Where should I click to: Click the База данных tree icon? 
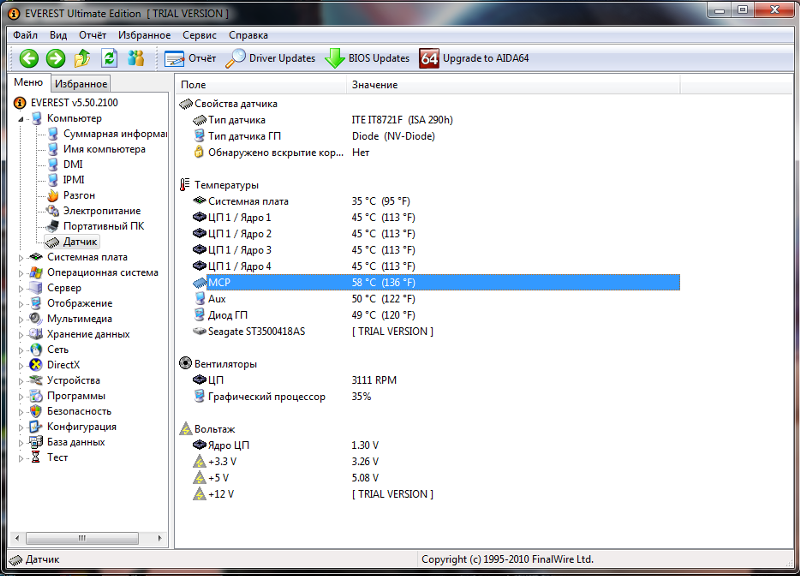tap(36, 442)
